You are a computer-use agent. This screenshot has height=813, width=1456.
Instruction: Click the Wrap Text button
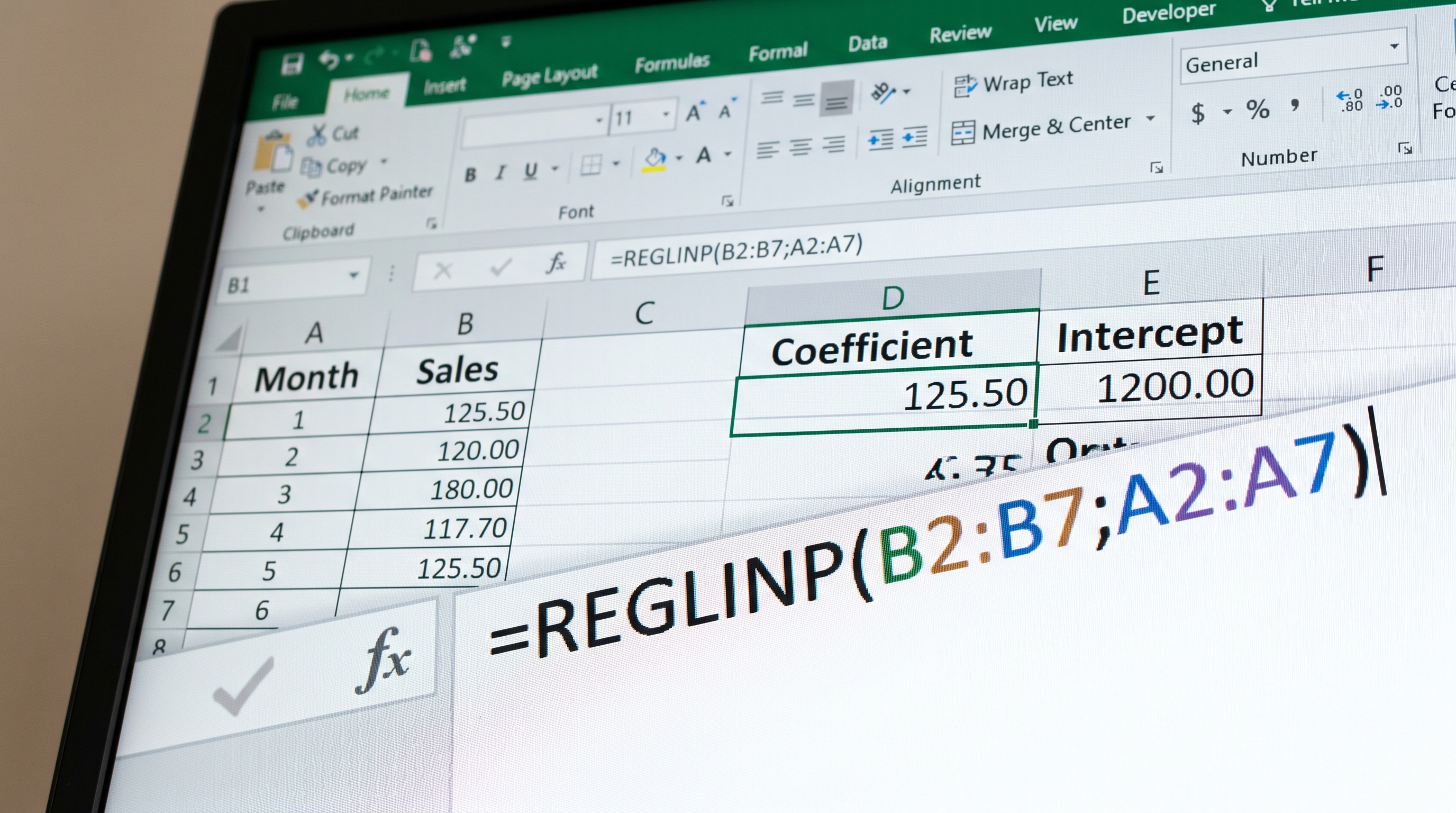[x=1013, y=83]
